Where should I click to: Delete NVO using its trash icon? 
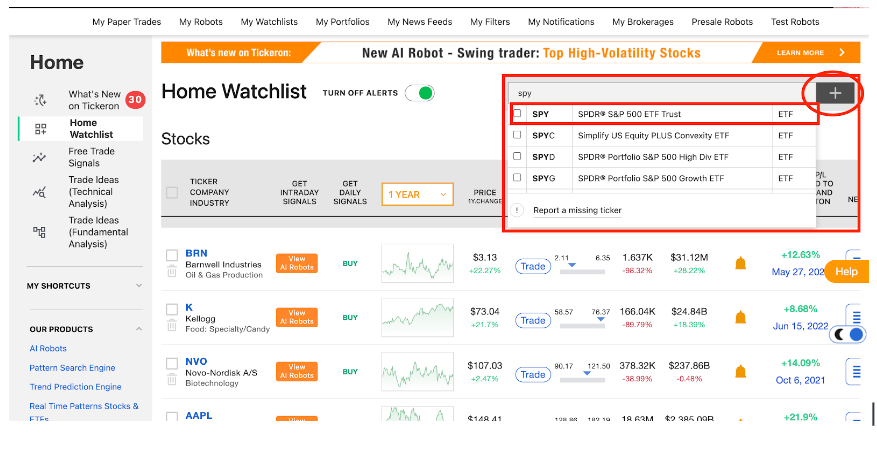172,379
